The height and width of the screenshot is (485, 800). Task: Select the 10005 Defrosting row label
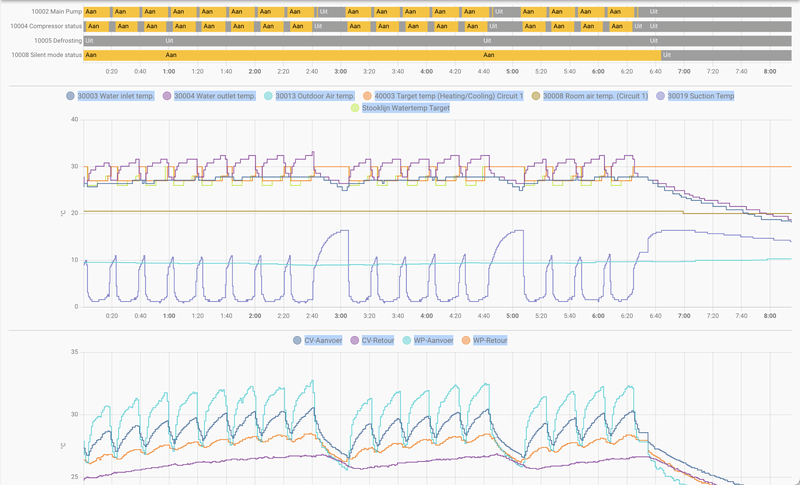[x=58, y=40]
